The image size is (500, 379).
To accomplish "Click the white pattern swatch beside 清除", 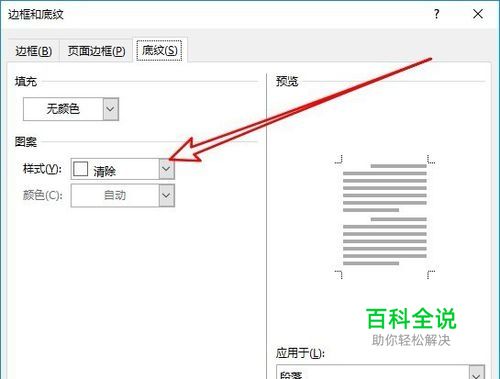I will click(80, 169).
